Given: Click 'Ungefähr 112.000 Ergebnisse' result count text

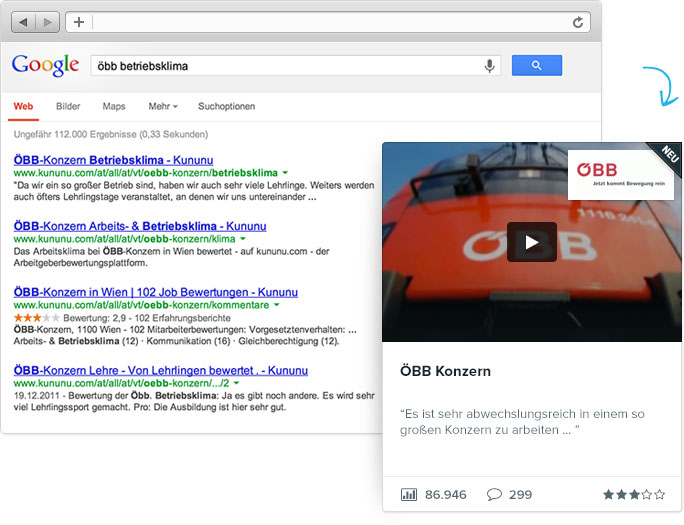Looking at the screenshot, I should point(111,134).
